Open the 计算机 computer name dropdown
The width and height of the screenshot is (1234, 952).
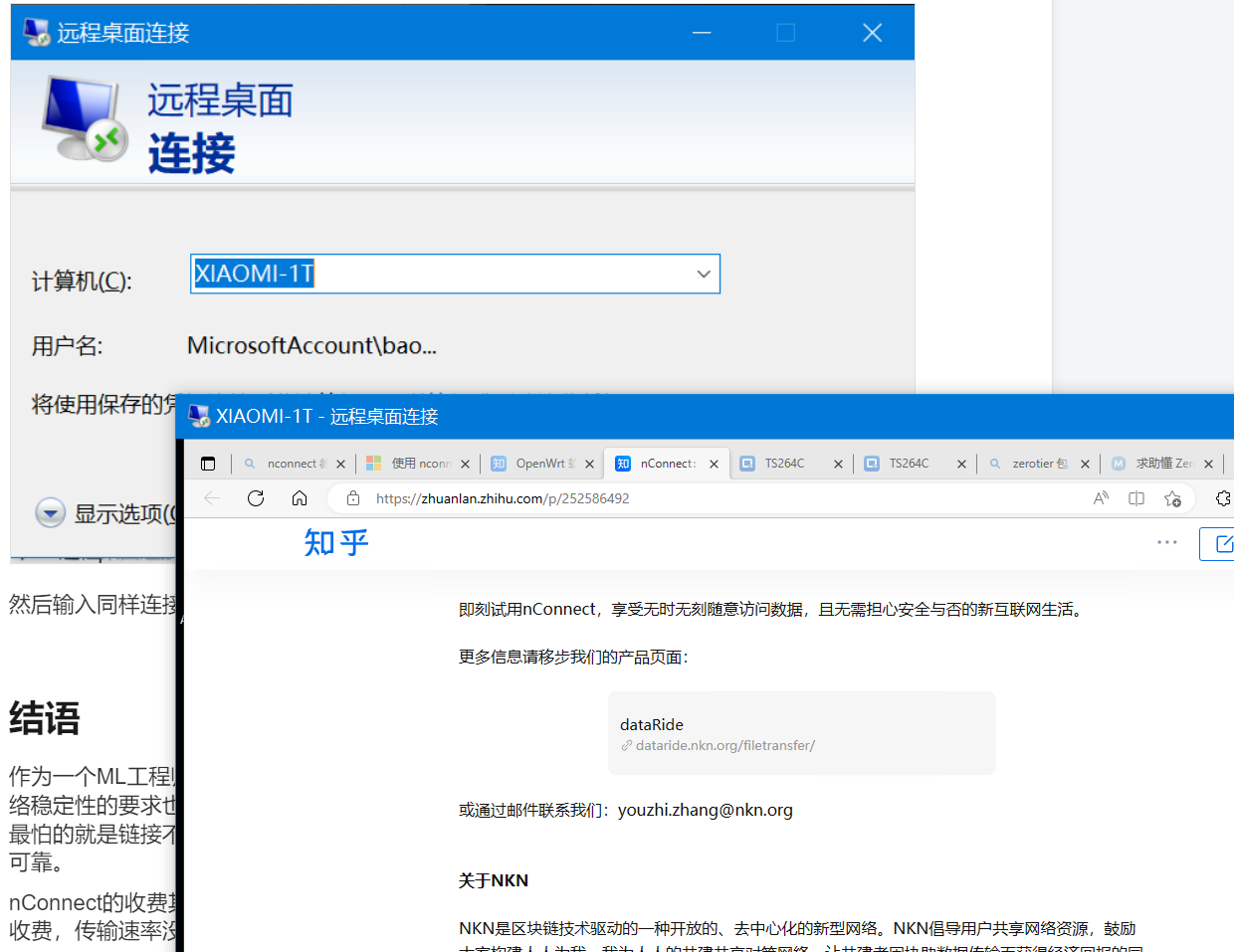click(705, 274)
